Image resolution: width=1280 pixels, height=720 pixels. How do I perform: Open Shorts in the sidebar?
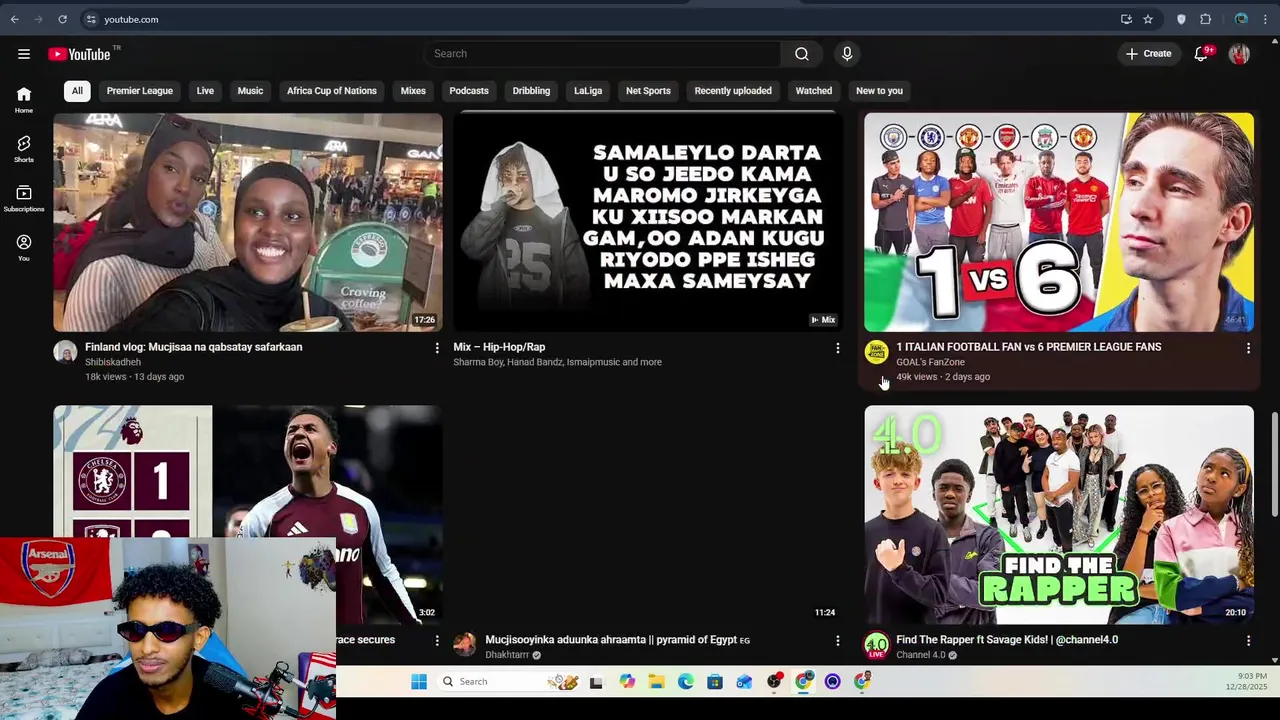24,149
